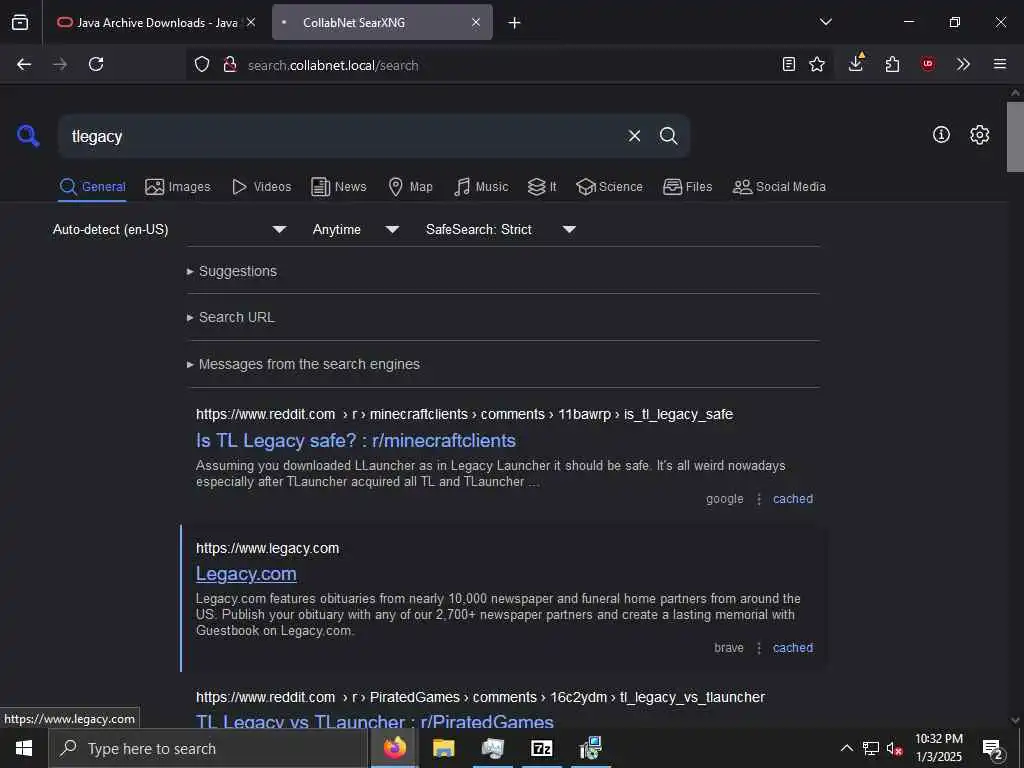Select the Science search category
This screenshot has height=768, width=1024.
pyautogui.click(x=609, y=187)
